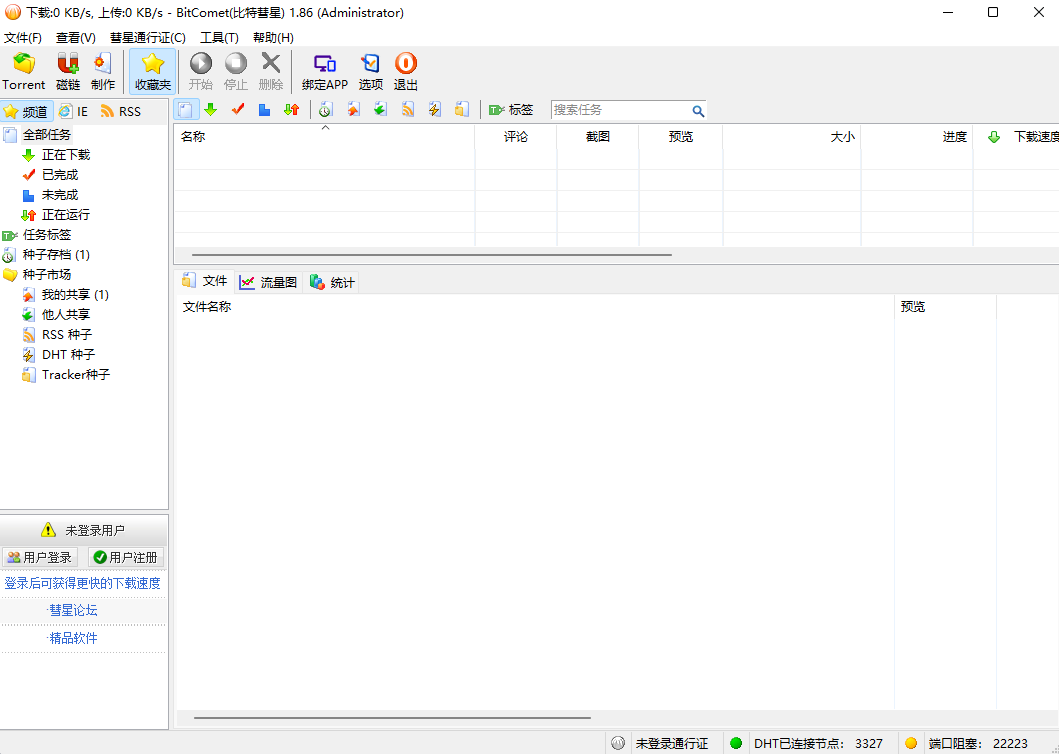Image resolution: width=1059 pixels, height=754 pixels.
Task: Open the 工具(T) menu
Action: pos(219,38)
